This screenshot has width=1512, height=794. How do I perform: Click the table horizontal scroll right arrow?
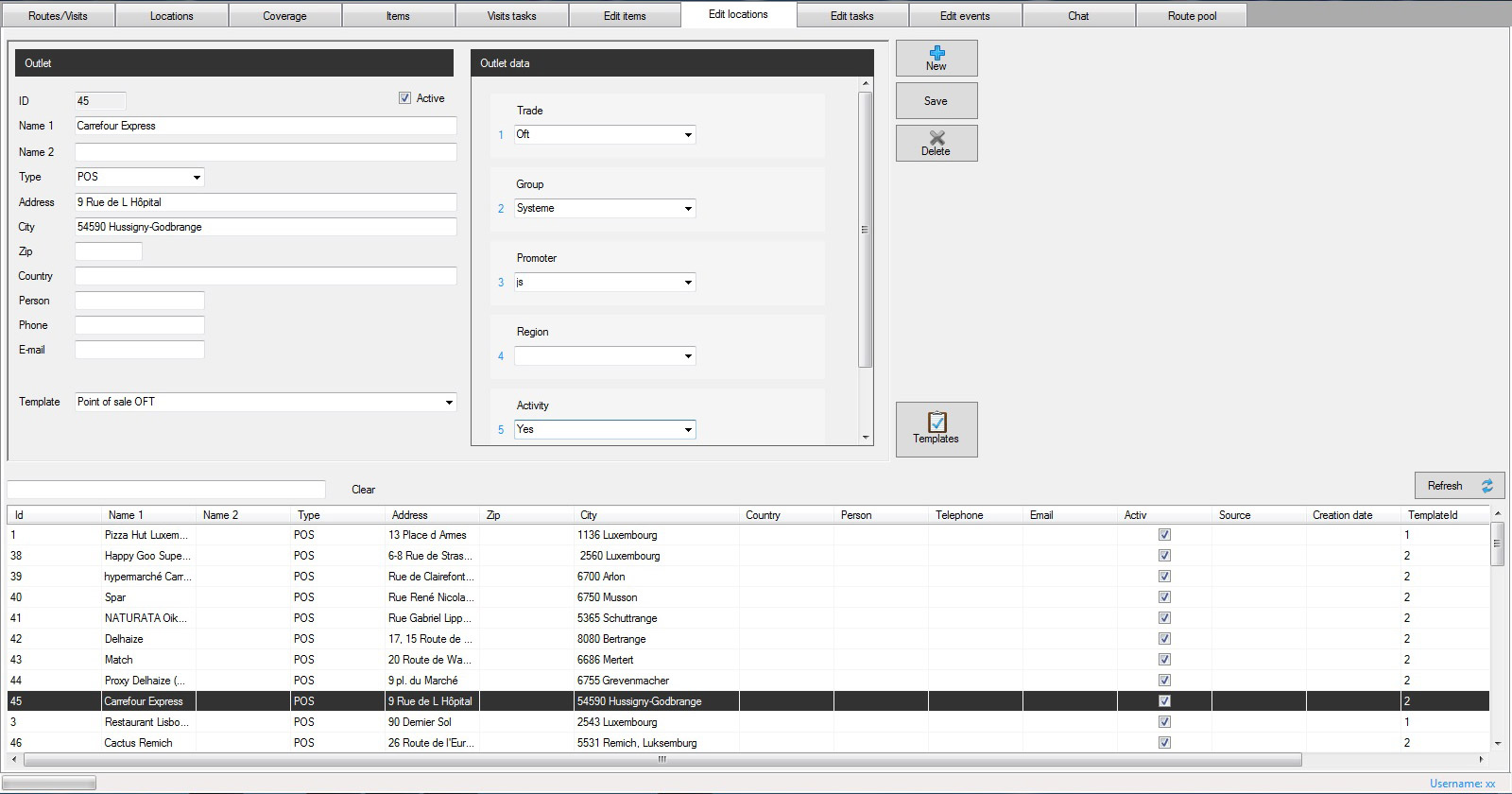tap(1481, 760)
